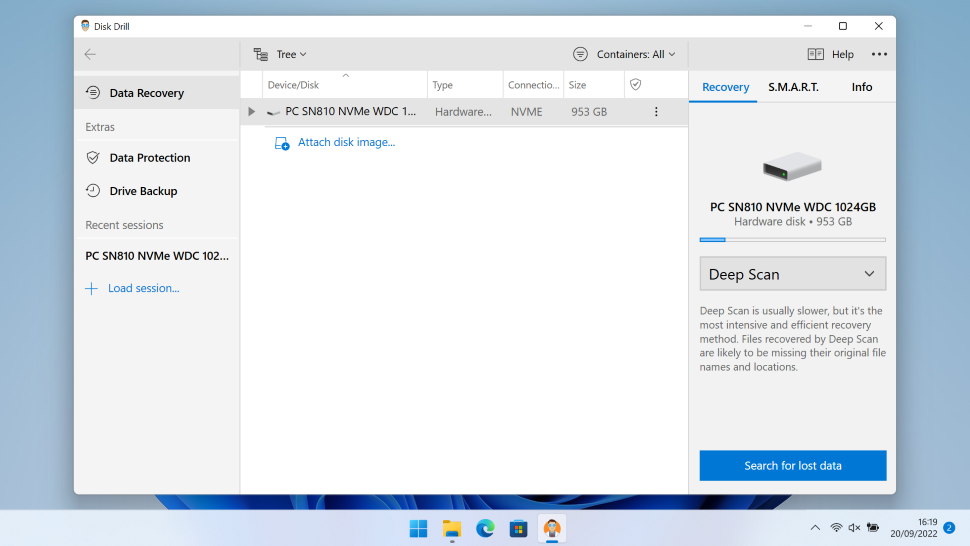Switch to the S.M.A.R.T. tab

pos(793,87)
